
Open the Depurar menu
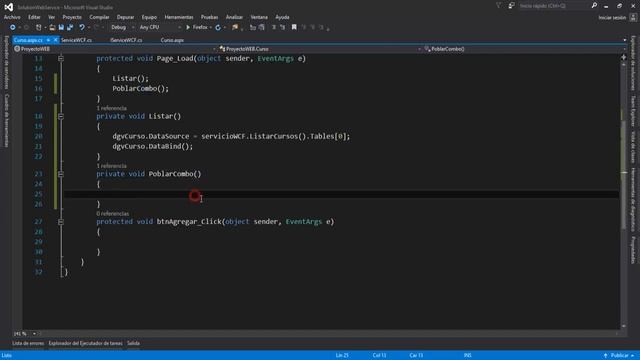[x=125, y=17]
